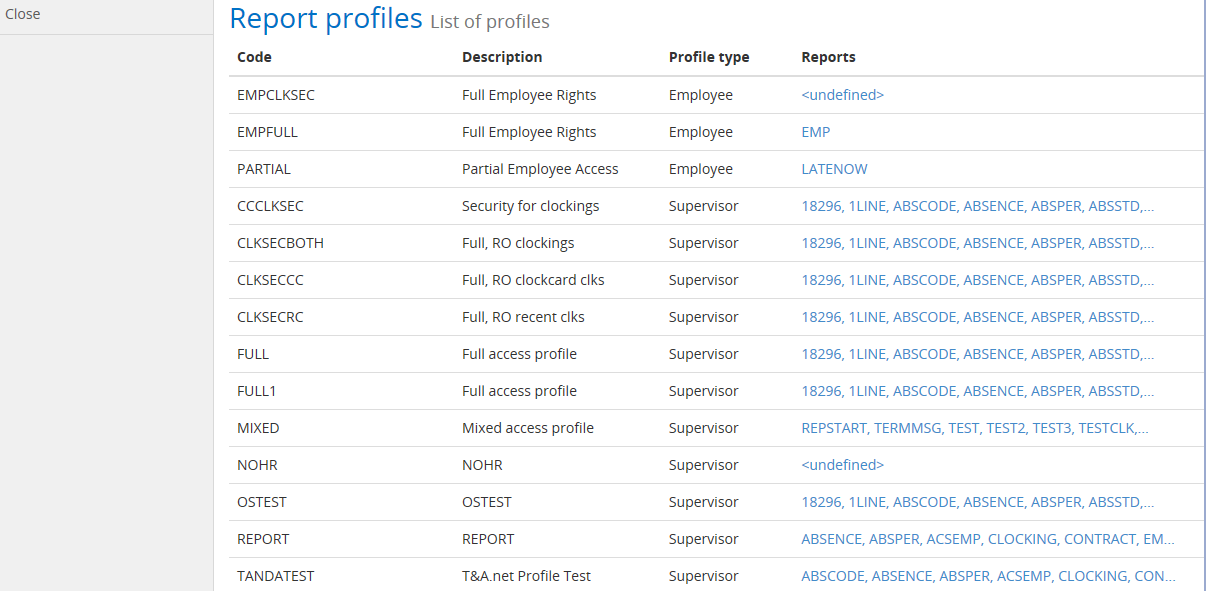The width and height of the screenshot is (1206, 591).
Task: Open reports list for MIXED profile
Action: click(974, 428)
